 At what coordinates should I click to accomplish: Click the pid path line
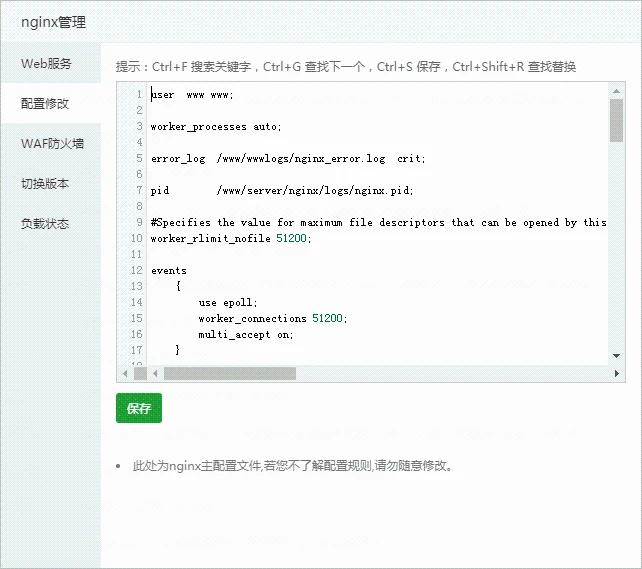(282, 191)
